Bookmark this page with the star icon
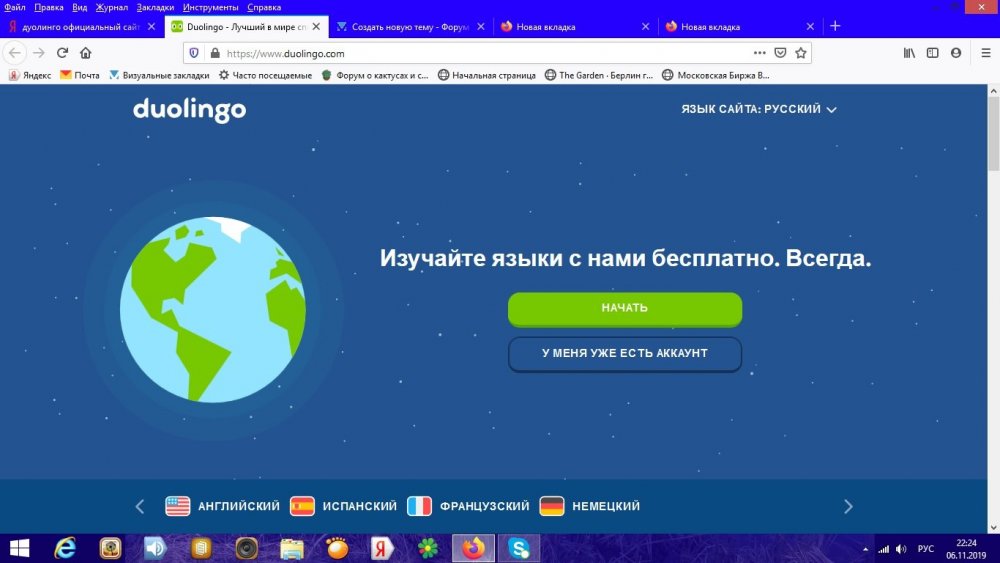The width and height of the screenshot is (1000, 563). tap(800, 53)
